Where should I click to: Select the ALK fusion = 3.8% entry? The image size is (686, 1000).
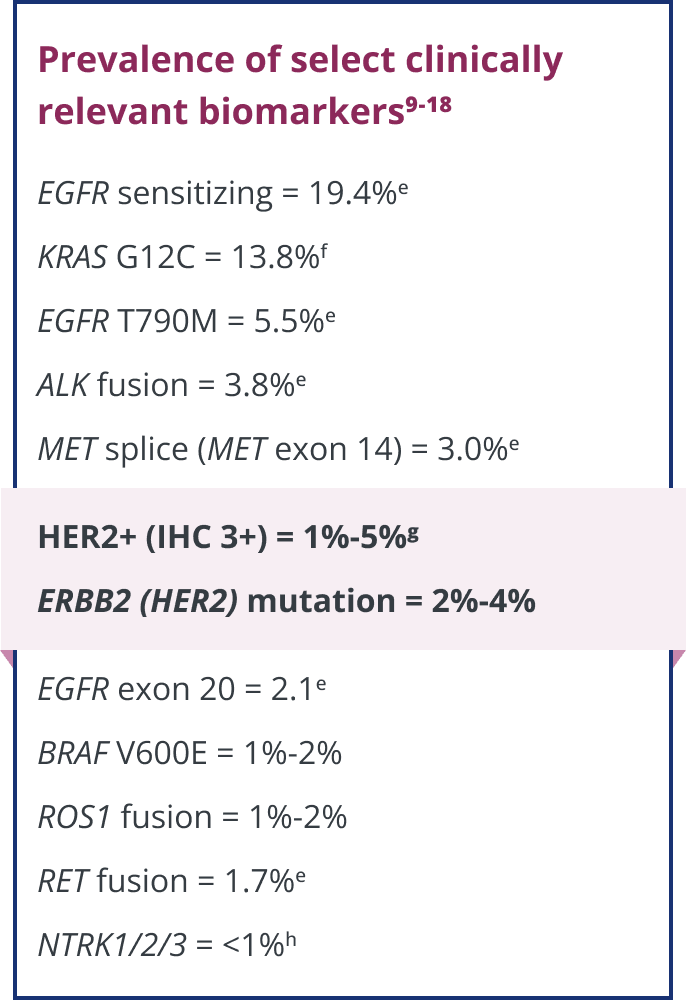pyautogui.click(x=163, y=385)
